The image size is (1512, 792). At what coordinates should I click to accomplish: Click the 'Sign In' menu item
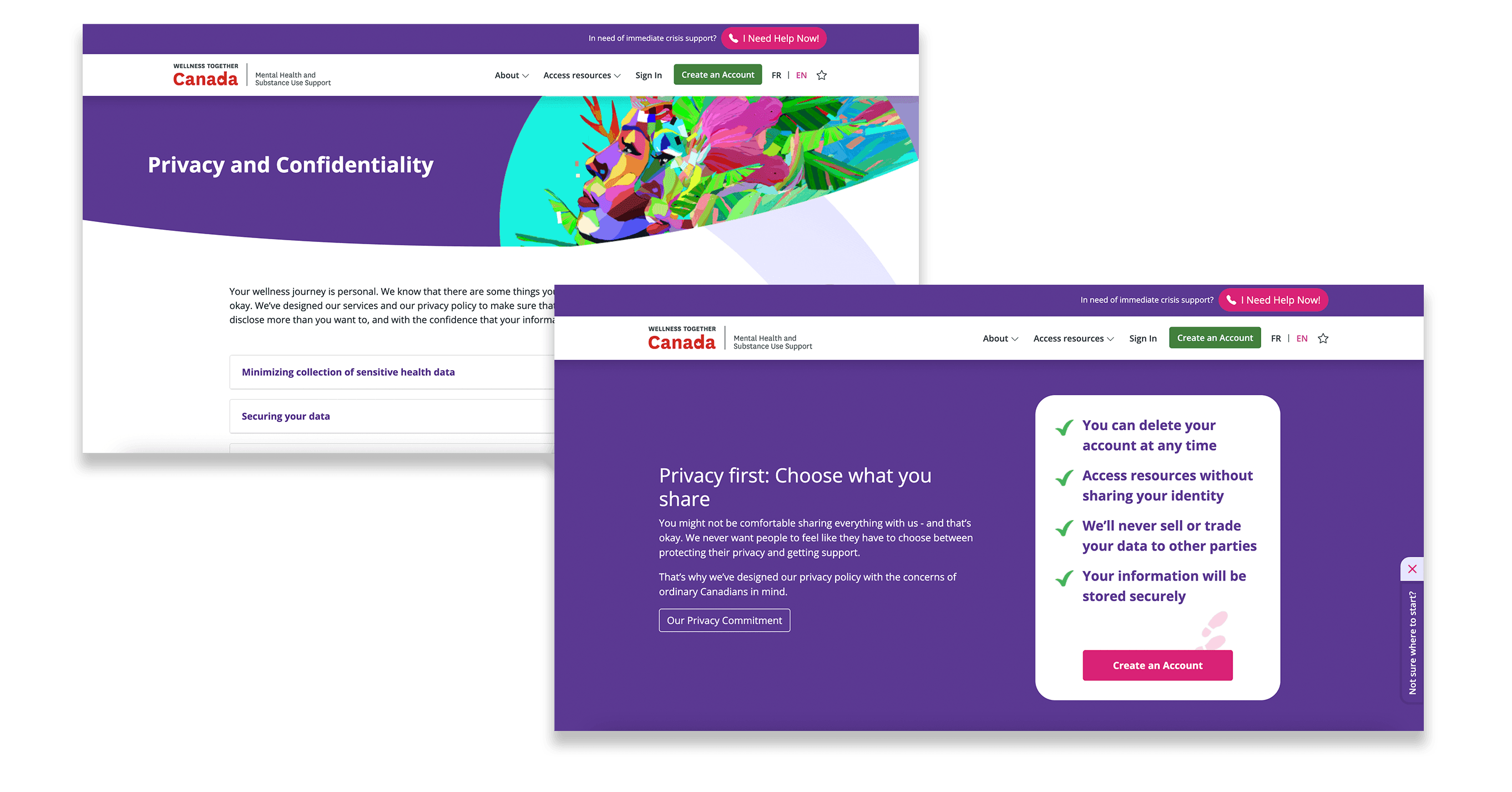click(647, 75)
